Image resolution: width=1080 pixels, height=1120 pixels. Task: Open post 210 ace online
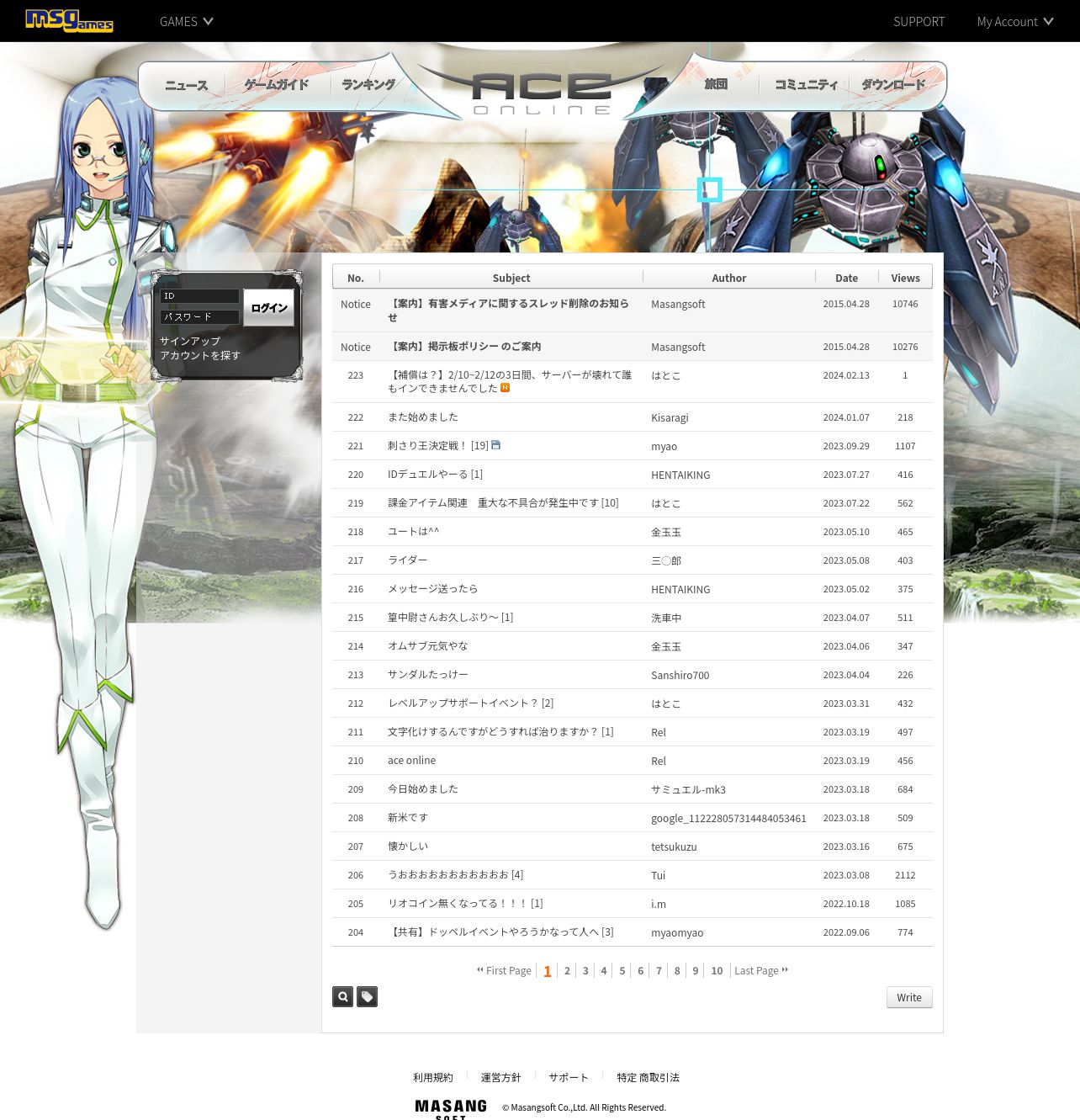(x=411, y=761)
